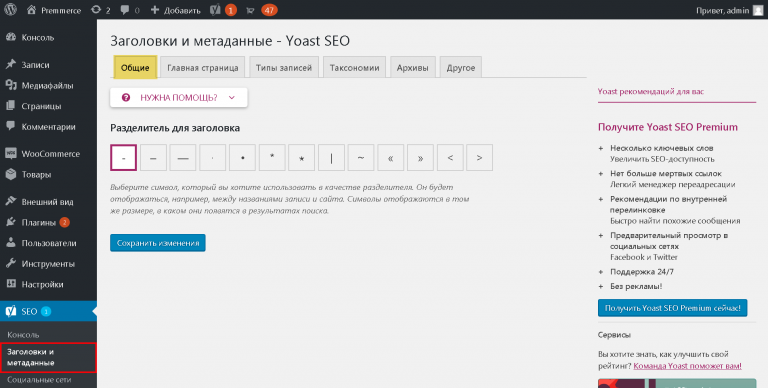768x388 pixels.
Task: Expand the НУЖНА ПОМОЩЬ? help panel
Action: pos(179,97)
